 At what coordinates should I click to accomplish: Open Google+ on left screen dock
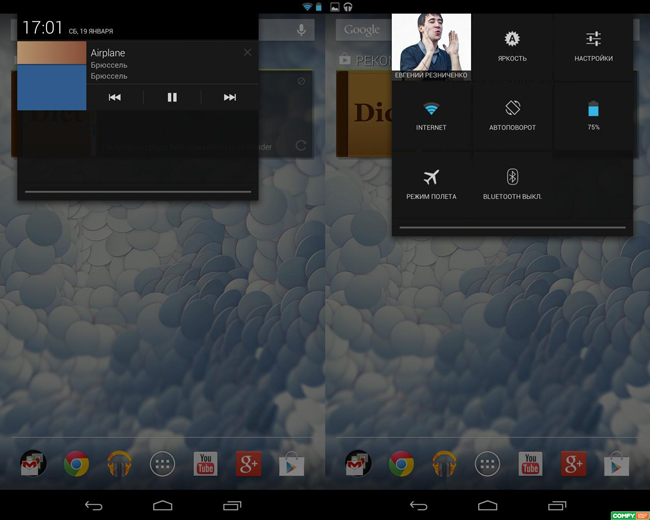[x=249, y=464]
